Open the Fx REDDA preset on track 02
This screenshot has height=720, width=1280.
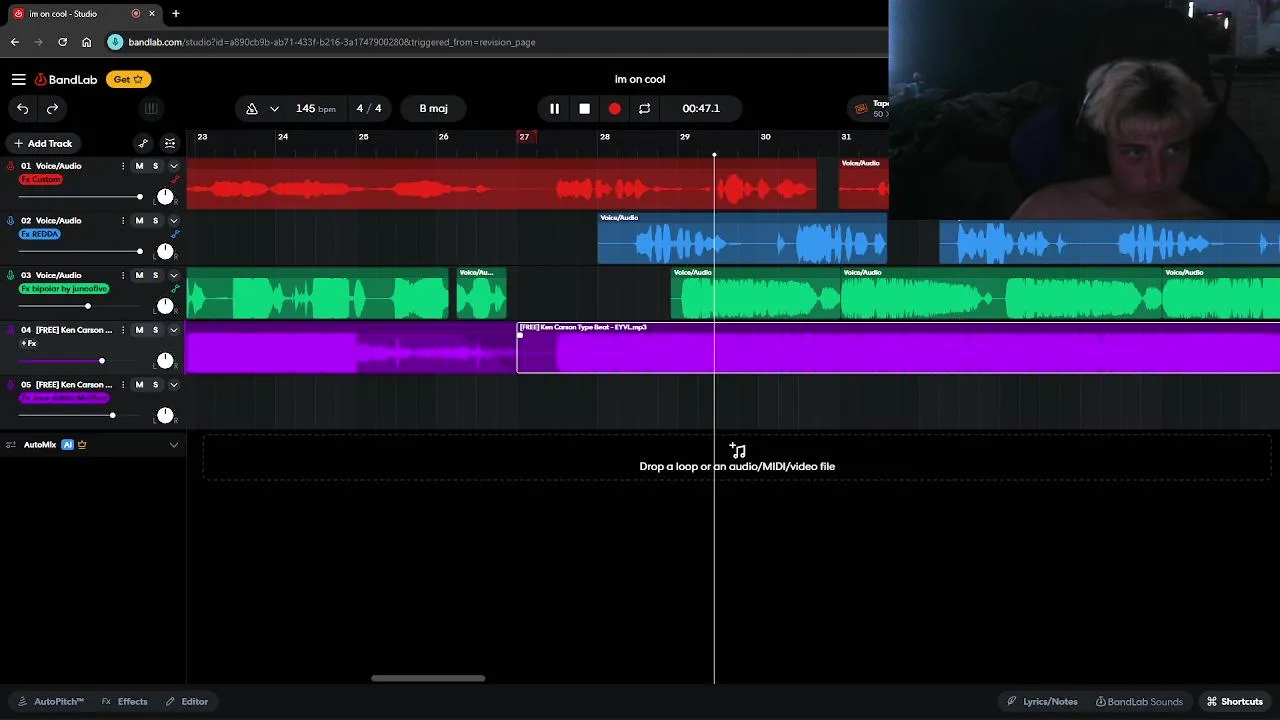(40, 234)
